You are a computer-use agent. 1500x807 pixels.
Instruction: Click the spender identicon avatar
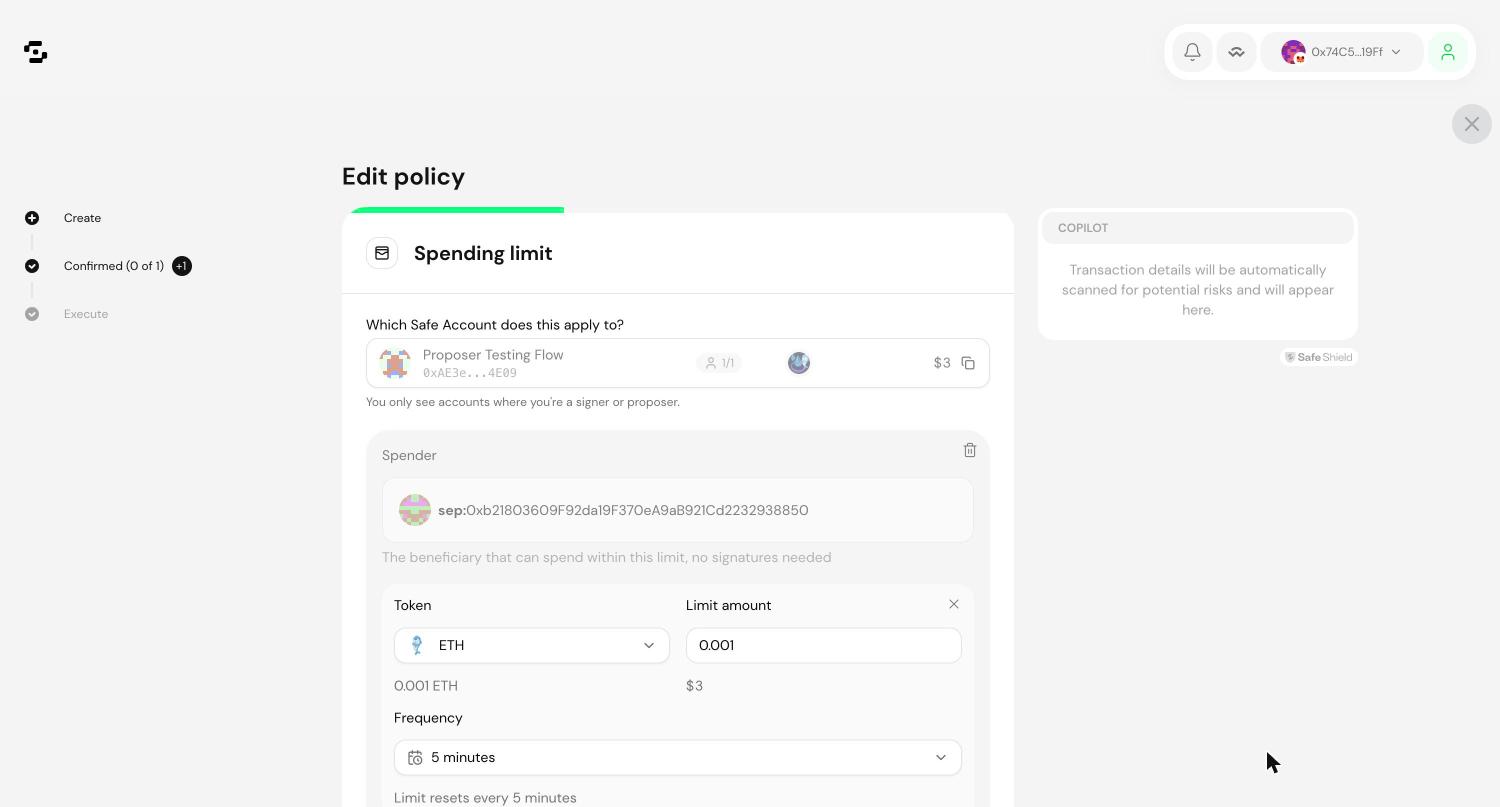click(415, 510)
